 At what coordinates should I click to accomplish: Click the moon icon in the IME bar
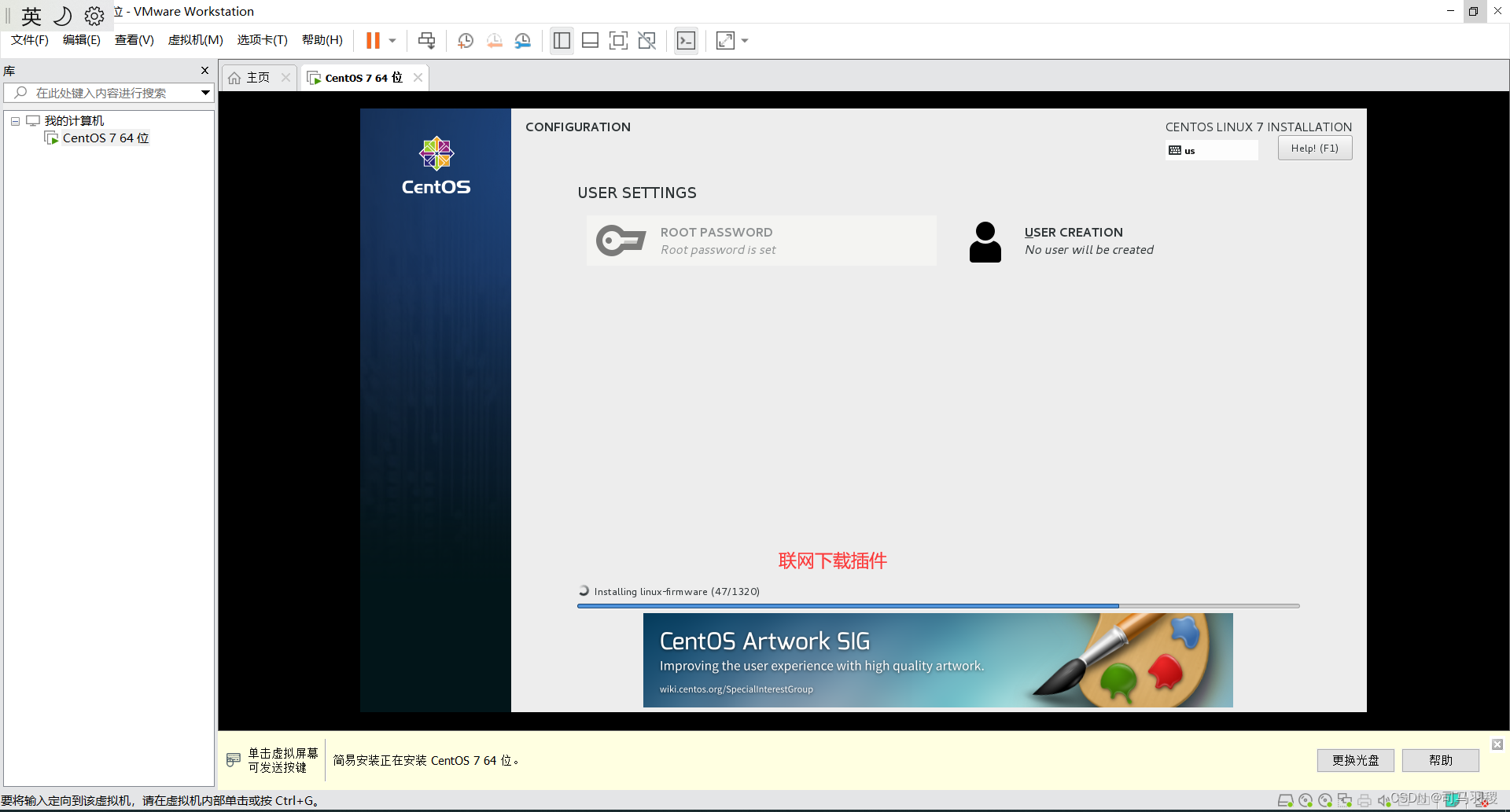[63, 16]
